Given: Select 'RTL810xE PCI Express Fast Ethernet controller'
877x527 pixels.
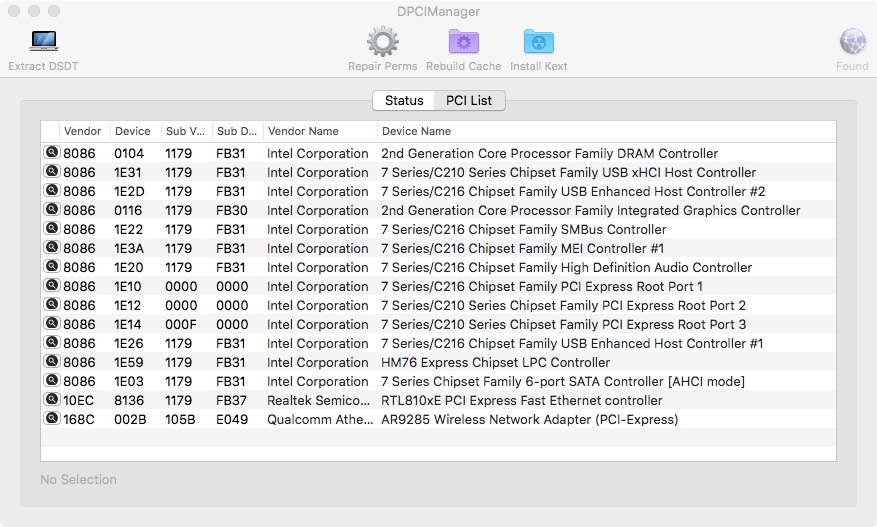Looking at the screenshot, I should (x=522, y=401).
